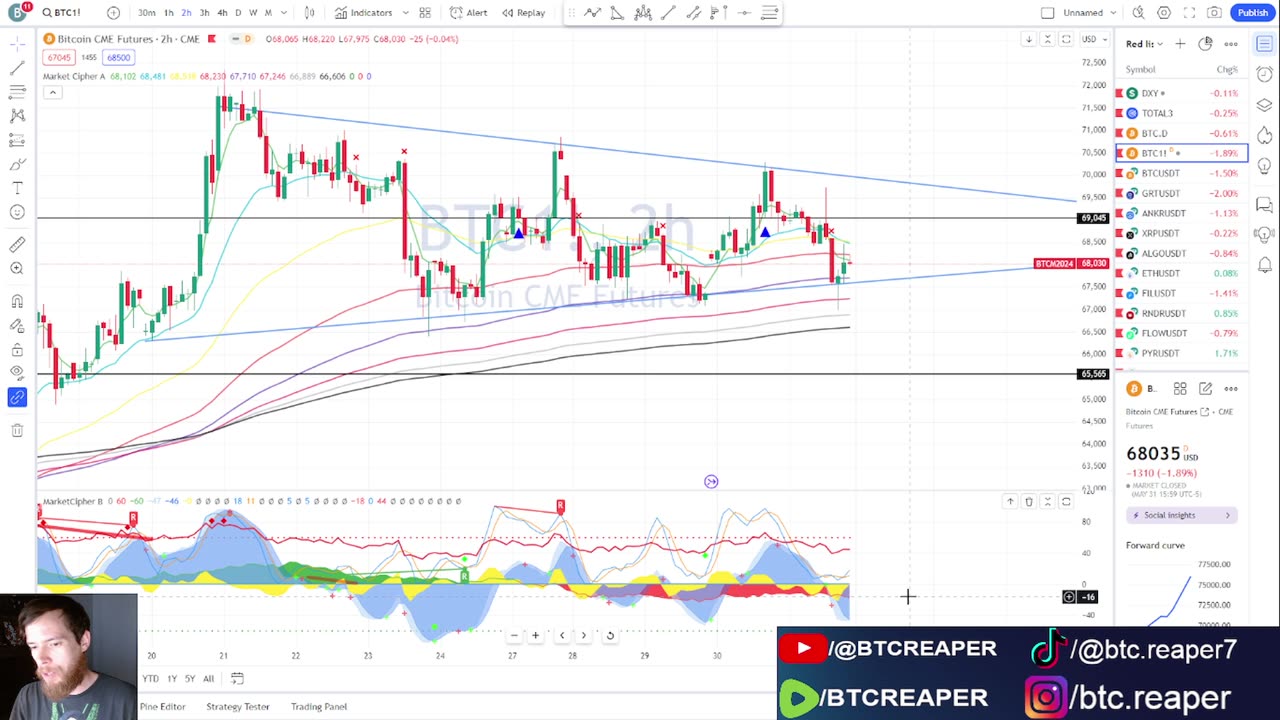Open the Strategy Tester tab
Screen dimensions: 1280x720
(x=238, y=707)
